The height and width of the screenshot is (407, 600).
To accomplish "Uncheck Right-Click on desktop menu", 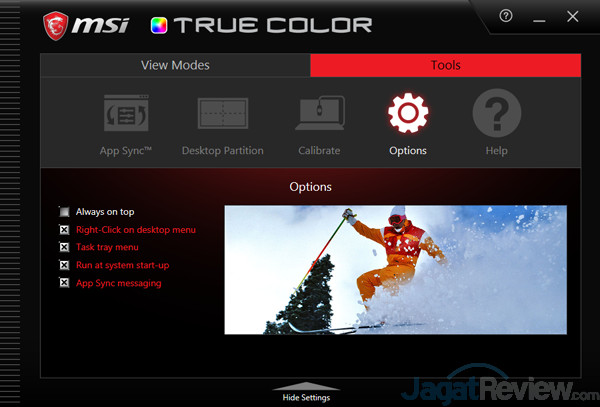I will point(64,230).
